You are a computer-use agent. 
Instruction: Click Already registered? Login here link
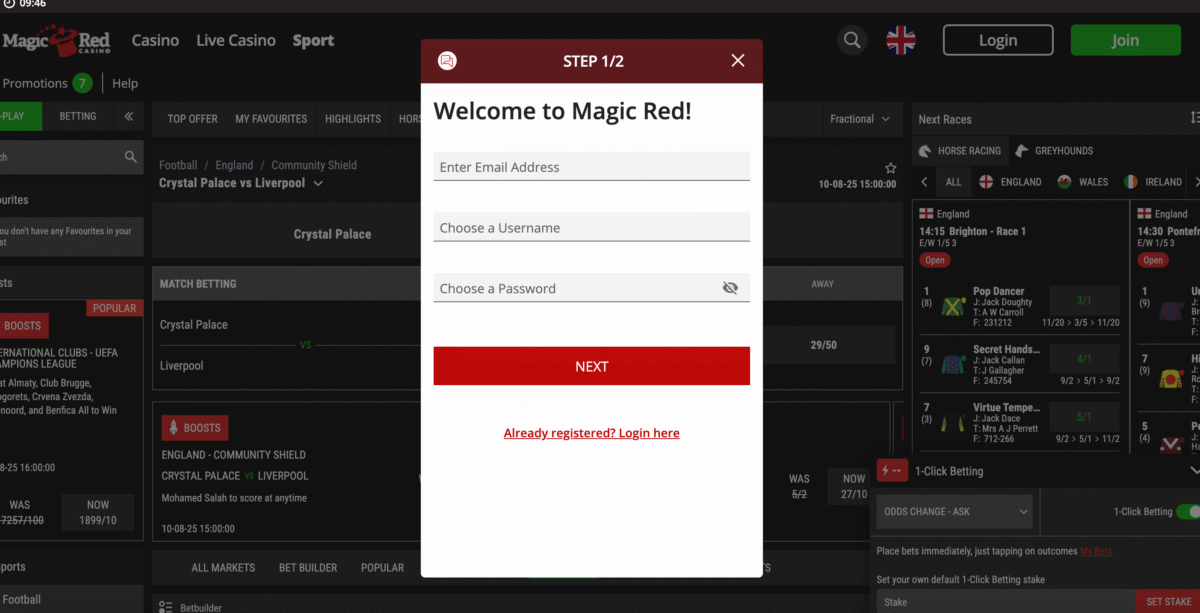click(x=591, y=433)
